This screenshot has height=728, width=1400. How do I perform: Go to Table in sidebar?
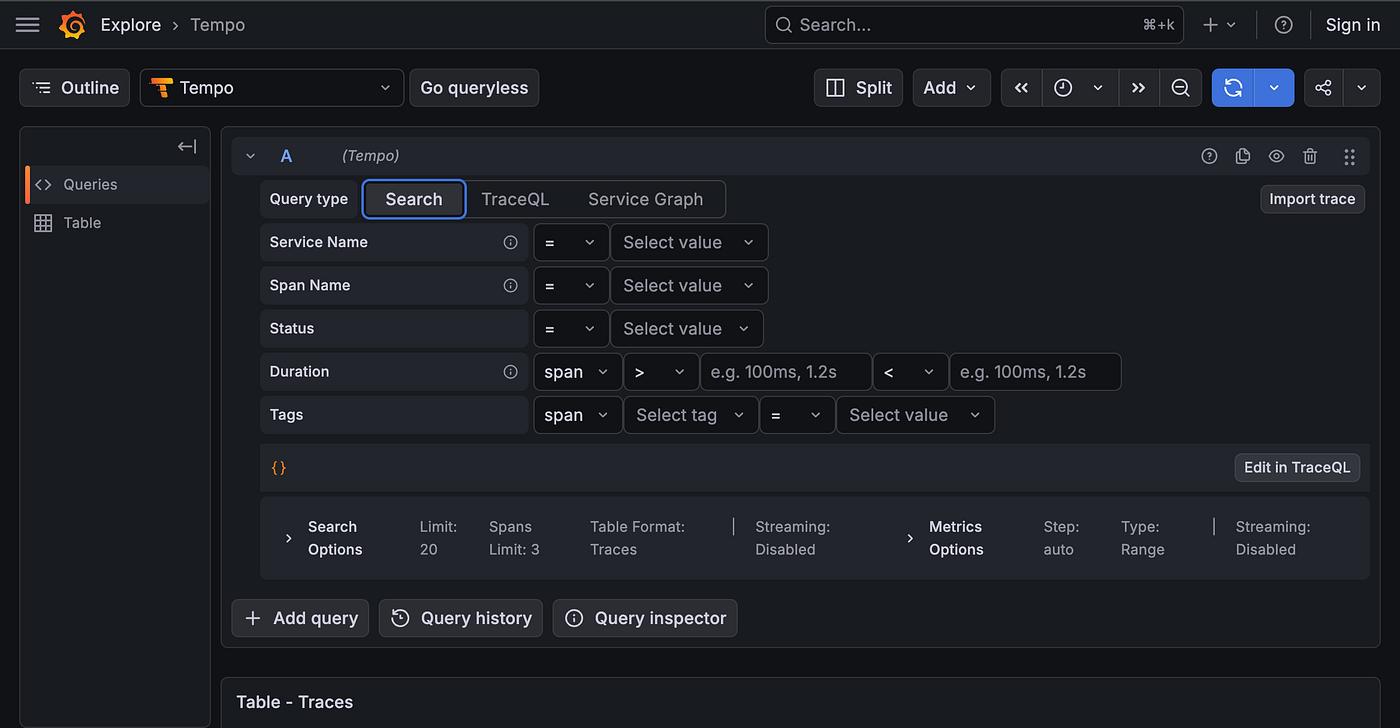[x=118, y=223]
